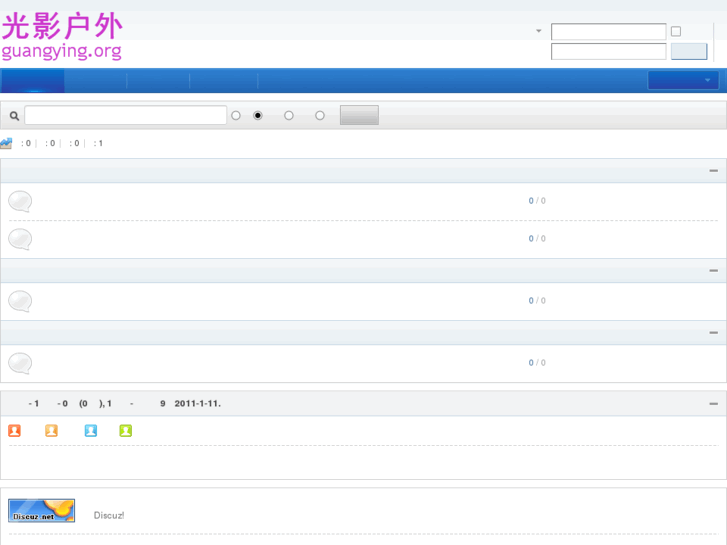The width and height of the screenshot is (727, 545).
Task: Collapse the online users panel dated 2011-1-11
Action: pyautogui.click(x=714, y=404)
